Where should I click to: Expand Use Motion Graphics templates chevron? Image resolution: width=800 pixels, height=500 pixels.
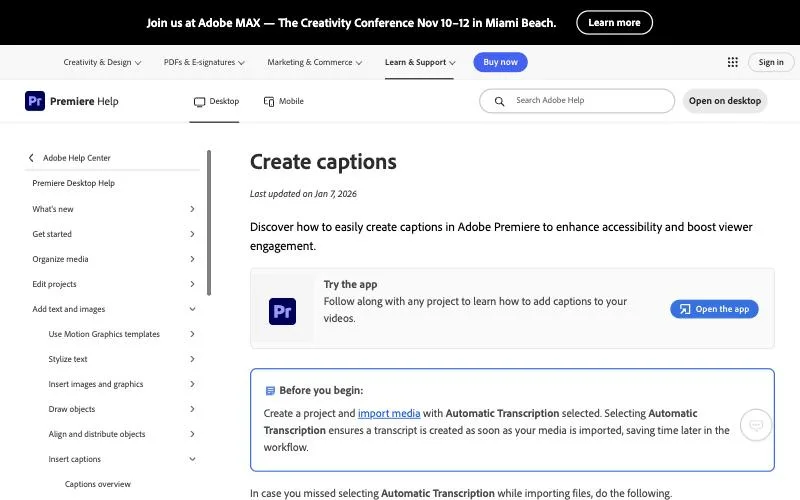(192, 334)
